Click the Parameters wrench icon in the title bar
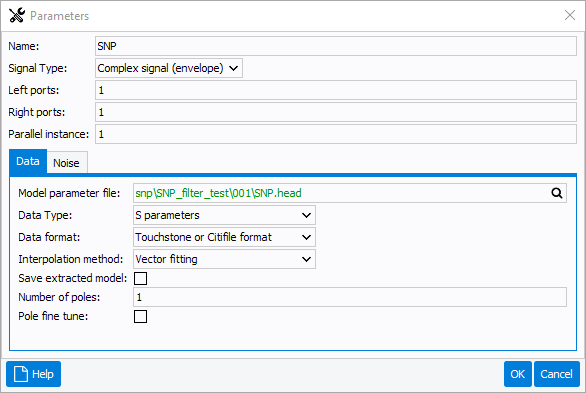 click(17, 15)
